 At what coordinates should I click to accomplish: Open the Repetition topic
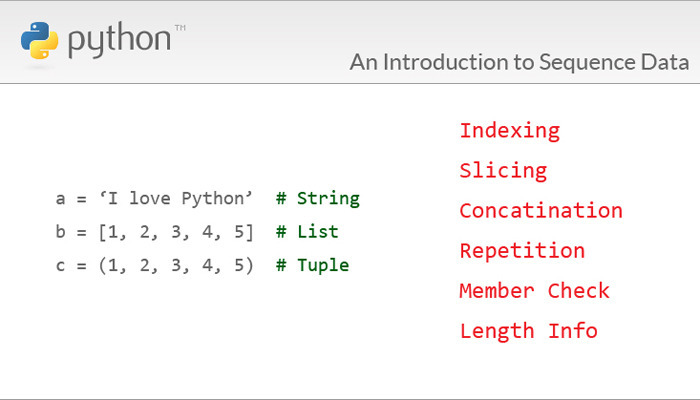tap(522, 251)
